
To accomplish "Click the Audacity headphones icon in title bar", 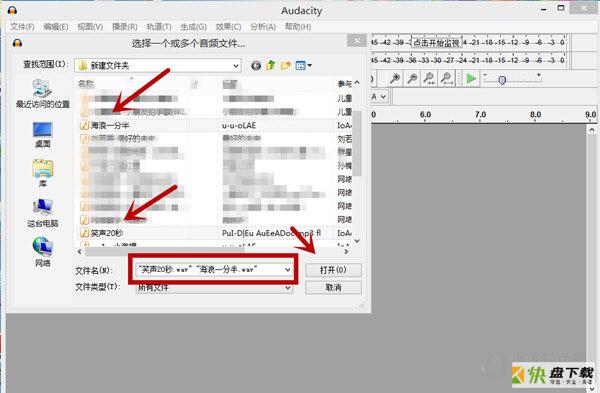I will coord(12,10).
